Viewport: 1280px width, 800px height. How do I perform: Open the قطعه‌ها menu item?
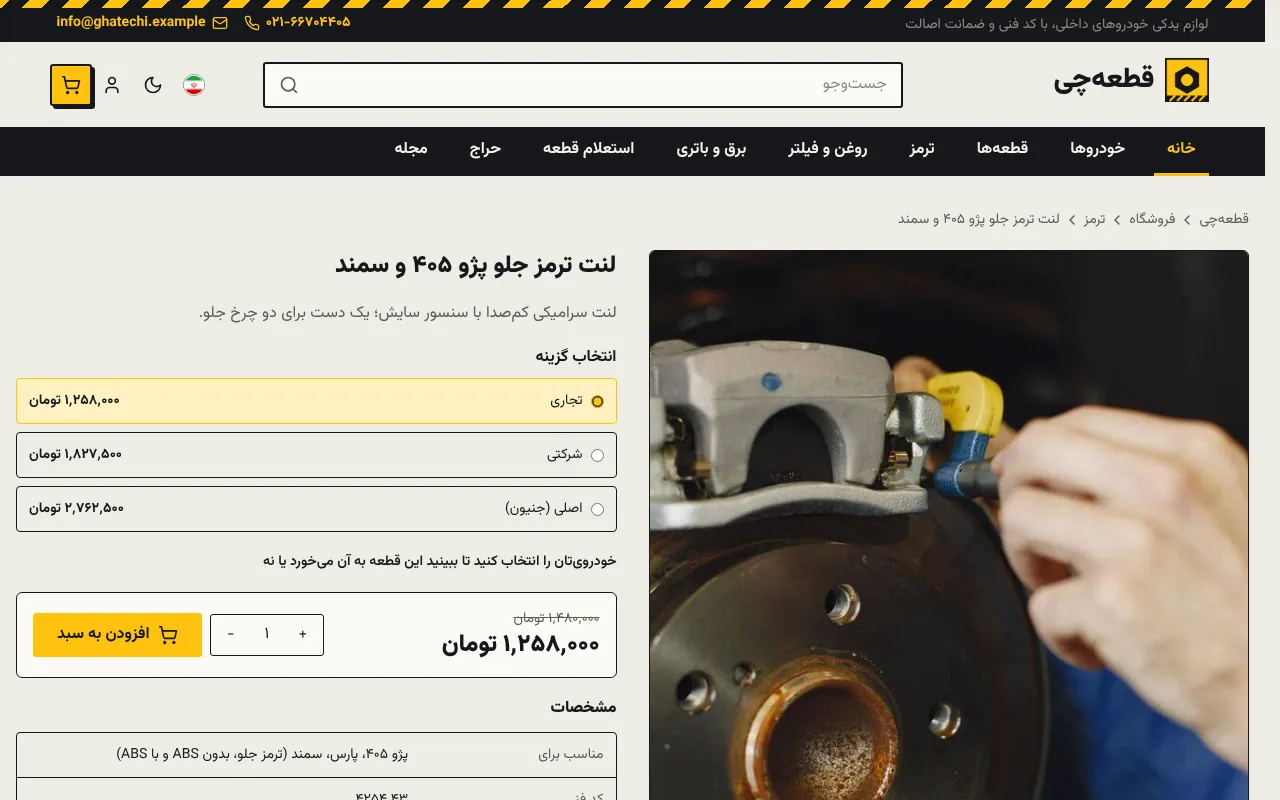[1003, 149]
